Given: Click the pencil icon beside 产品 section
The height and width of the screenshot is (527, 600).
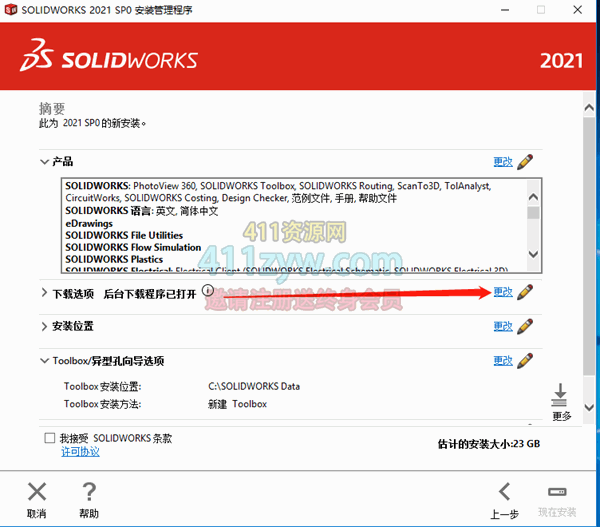Looking at the screenshot, I should click(525, 161).
